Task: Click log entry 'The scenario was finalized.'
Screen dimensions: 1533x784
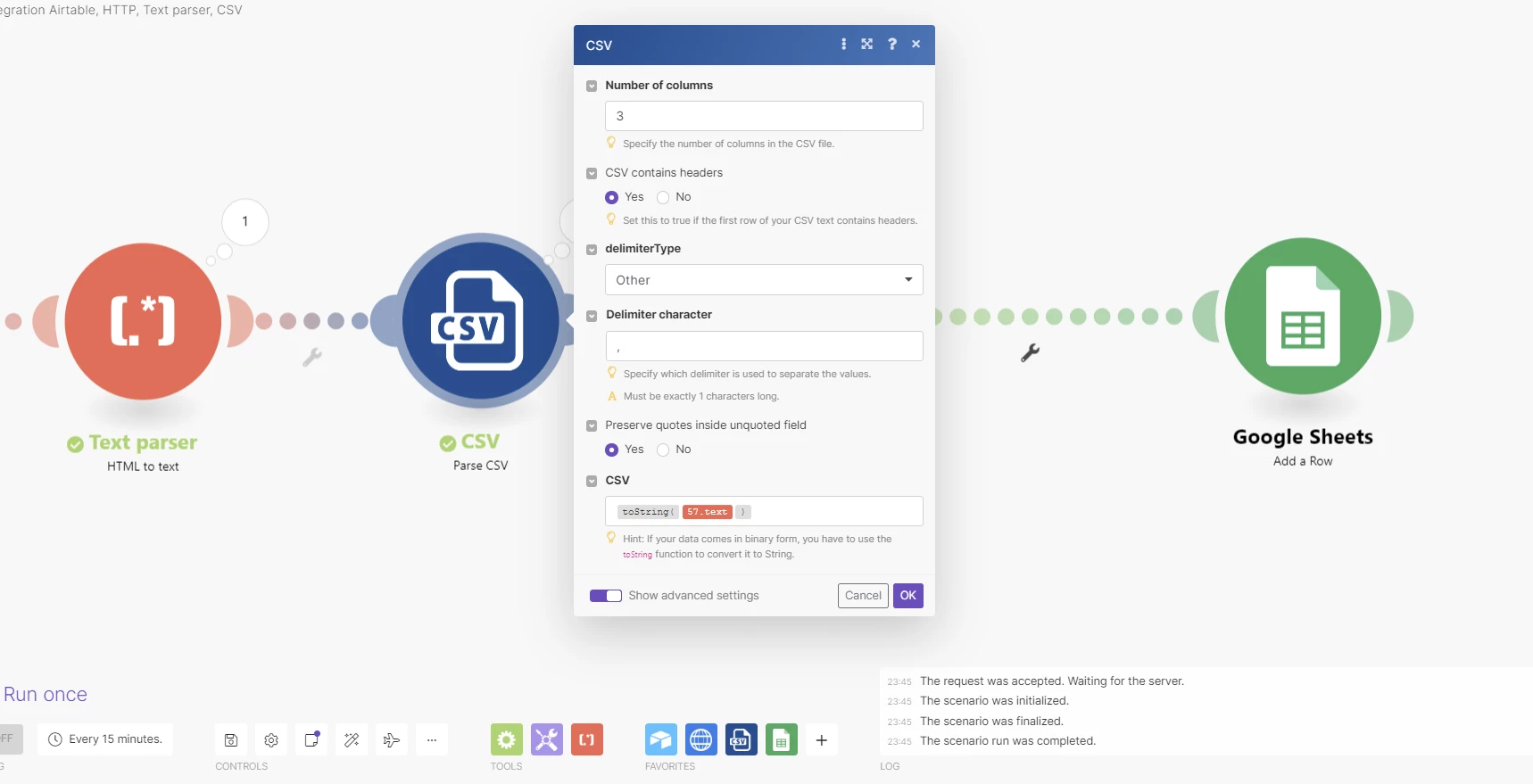Action: pos(991,722)
